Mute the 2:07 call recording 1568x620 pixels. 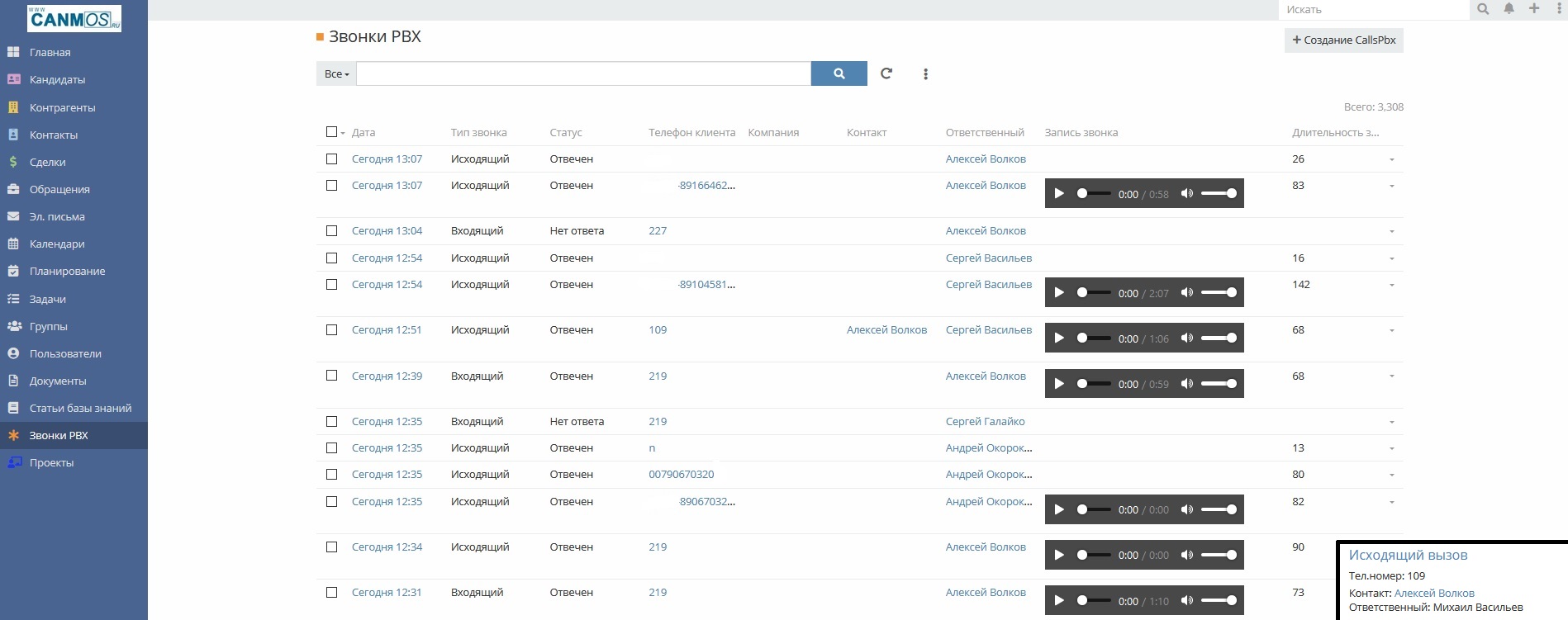click(1187, 292)
